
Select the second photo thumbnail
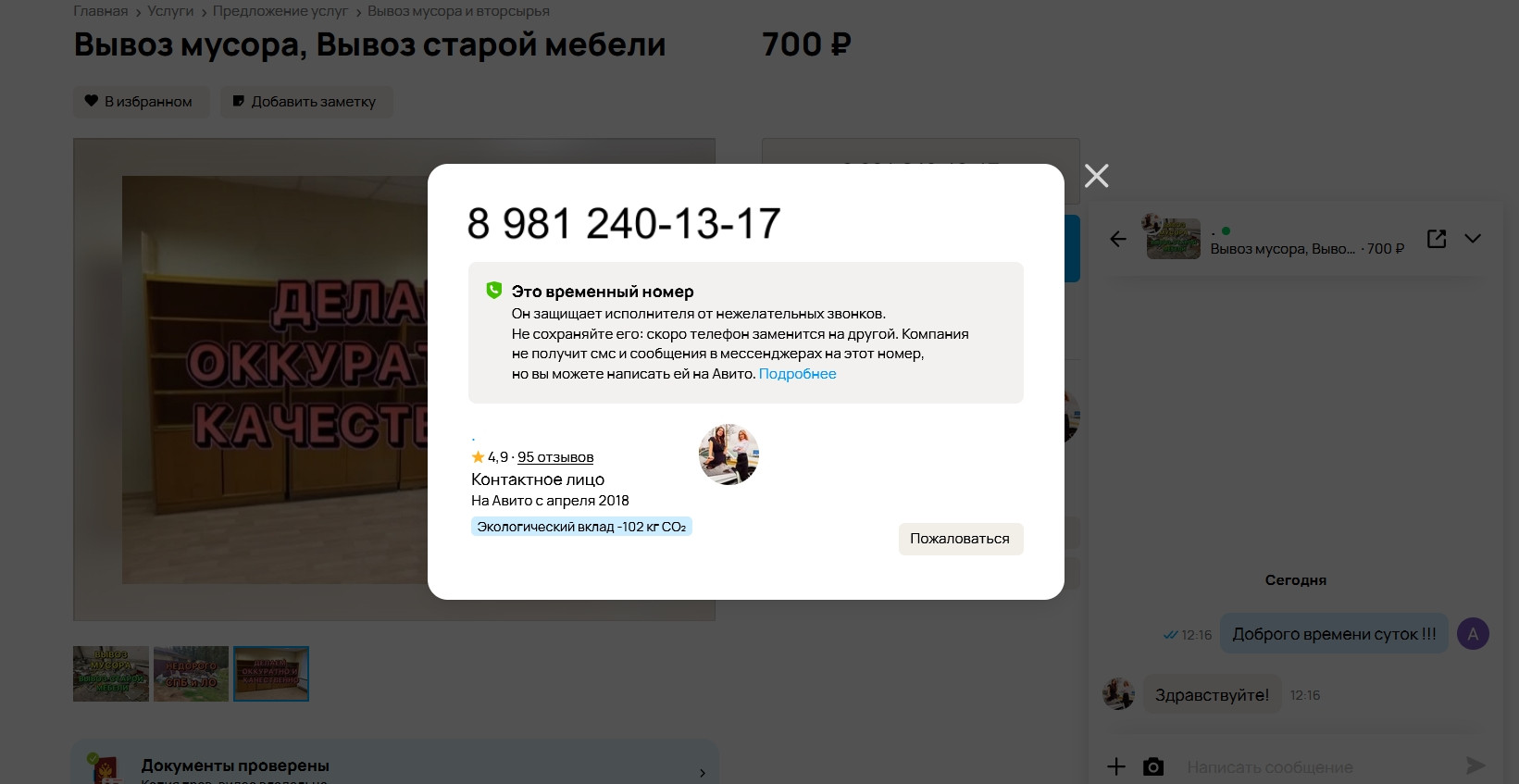click(191, 674)
